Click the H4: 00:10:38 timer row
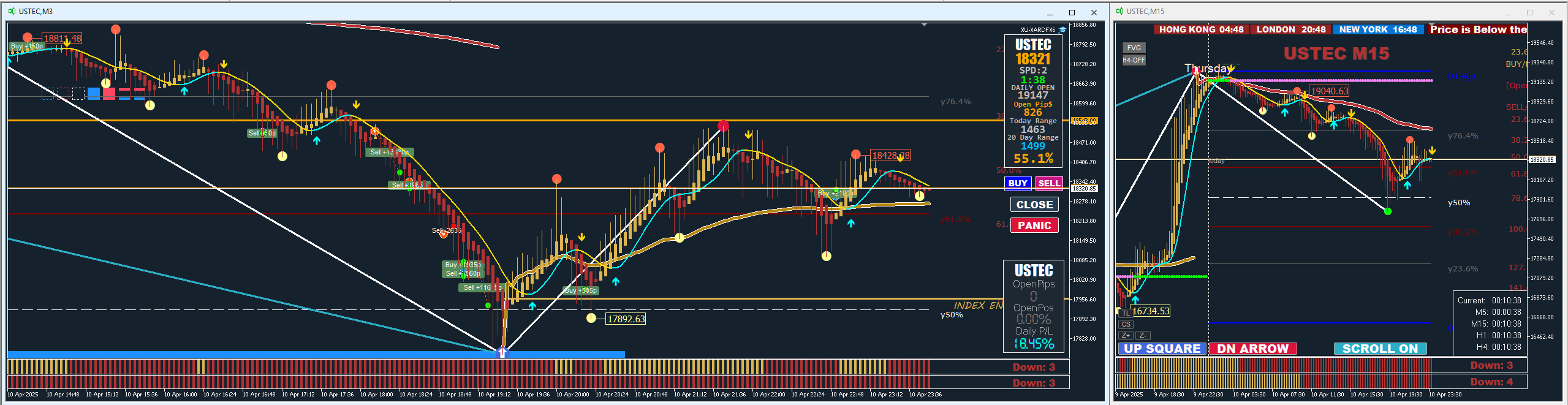The width and height of the screenshot is (1568, 405). 1498,347
